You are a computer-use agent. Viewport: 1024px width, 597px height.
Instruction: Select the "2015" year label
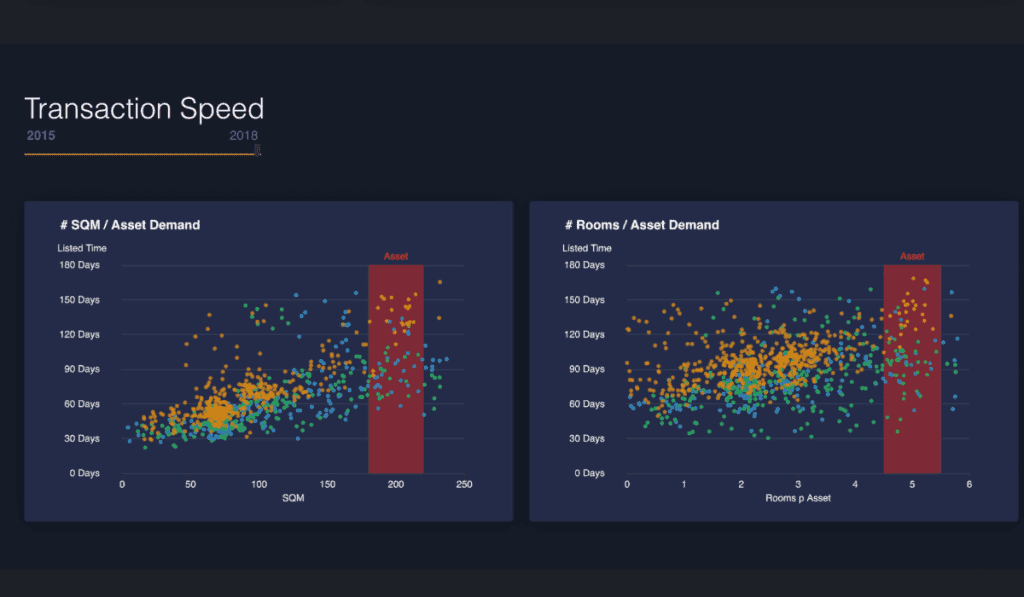click(41, 135)
